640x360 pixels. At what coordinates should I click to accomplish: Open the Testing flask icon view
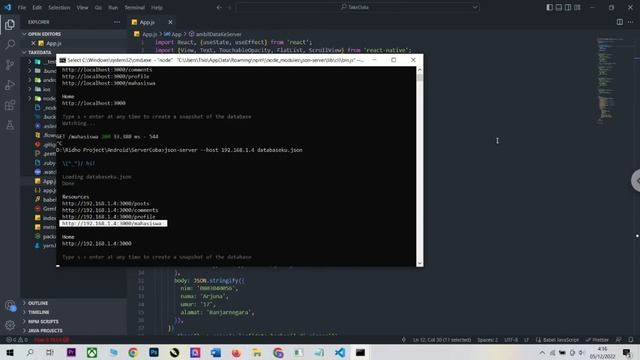(10, 125)
